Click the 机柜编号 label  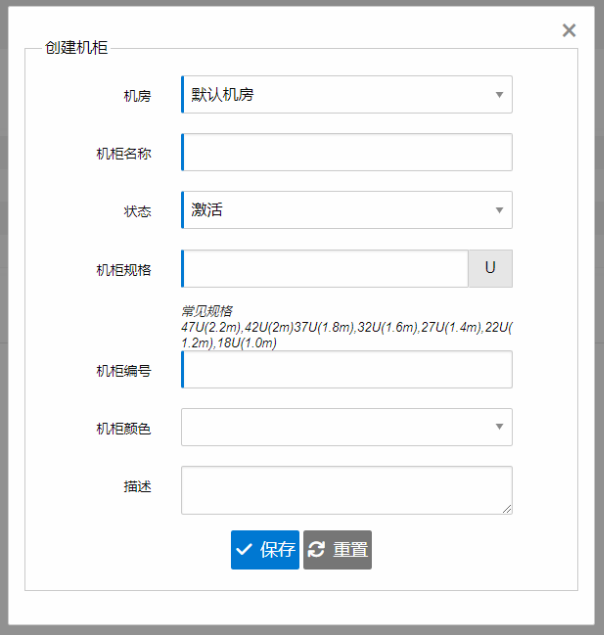124,371
